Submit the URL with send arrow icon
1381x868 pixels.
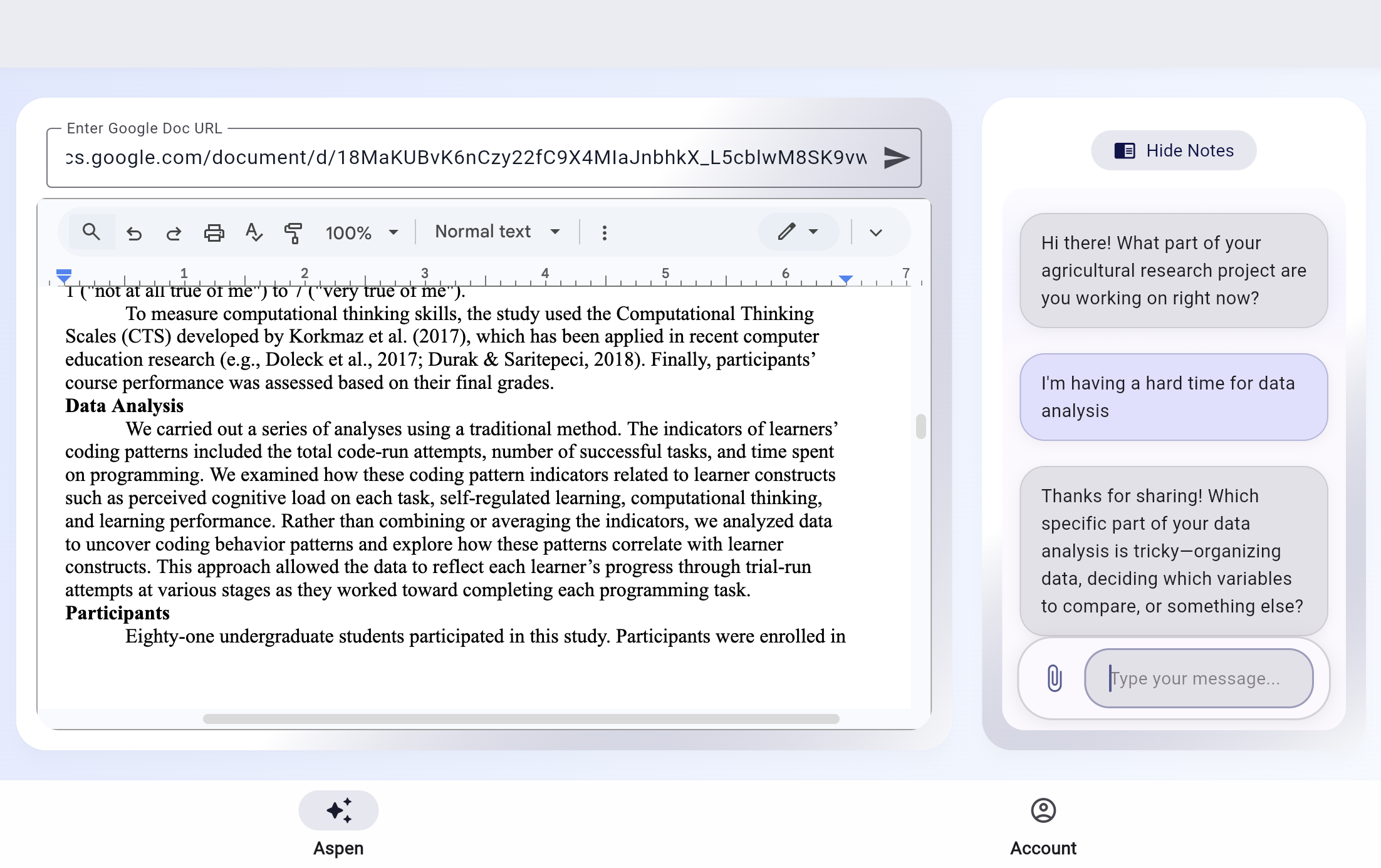pyautogui.click(x=896, y=157)
